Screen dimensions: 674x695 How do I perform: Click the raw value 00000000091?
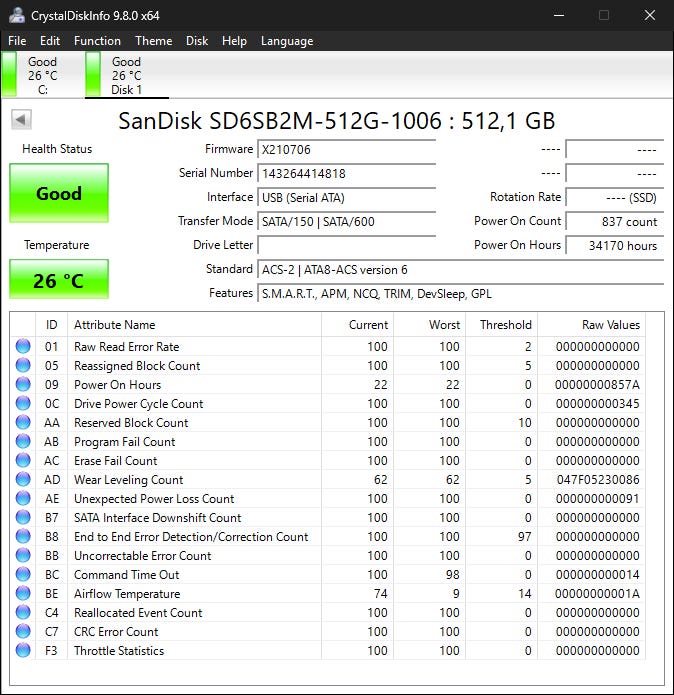(x=597, y=499)
